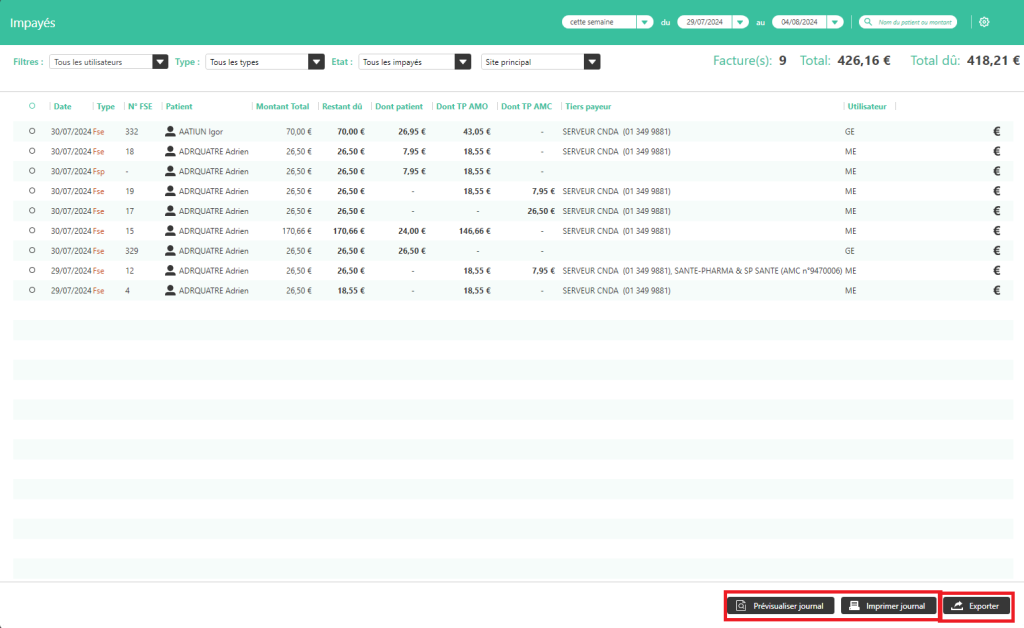The image size is (1024, 628).
Task: Click patient icon for AATIUN Igor
Action: tap(170, 131)
